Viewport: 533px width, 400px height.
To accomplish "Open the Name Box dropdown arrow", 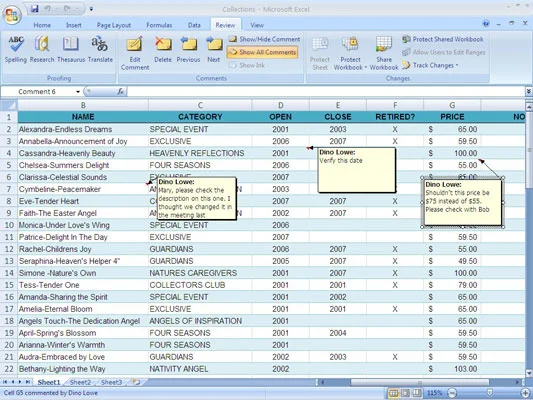I will [x=78, y=92].
